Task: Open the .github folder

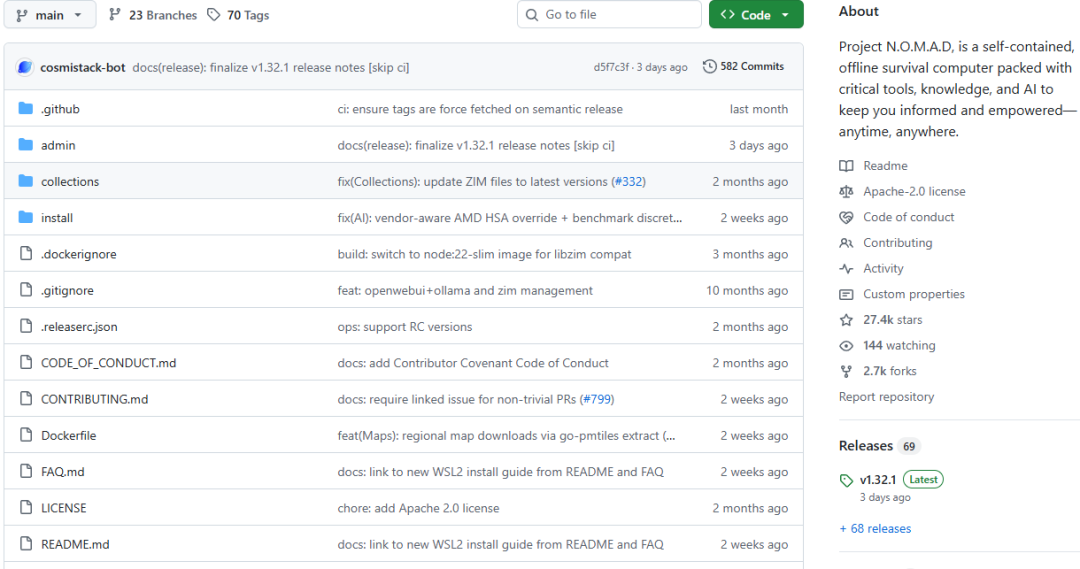Action: [x=60, y=109]
